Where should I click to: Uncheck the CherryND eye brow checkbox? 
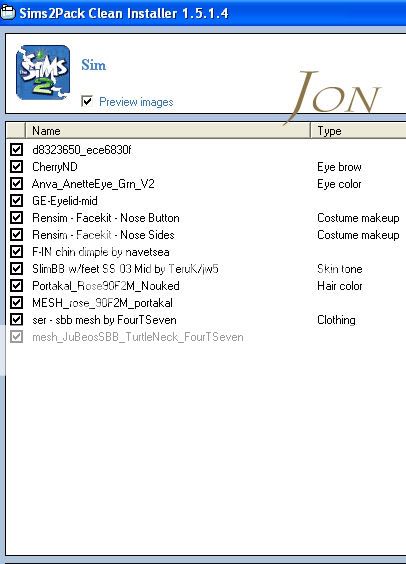[x=16, y=167]
